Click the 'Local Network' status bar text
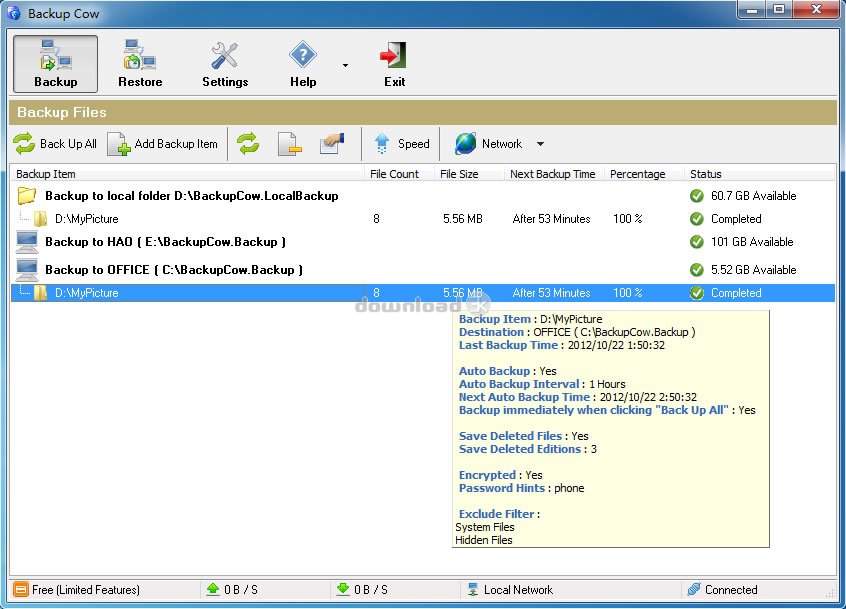Image resolution: width=846 pixels, height=609 pixels. [518, 590]
